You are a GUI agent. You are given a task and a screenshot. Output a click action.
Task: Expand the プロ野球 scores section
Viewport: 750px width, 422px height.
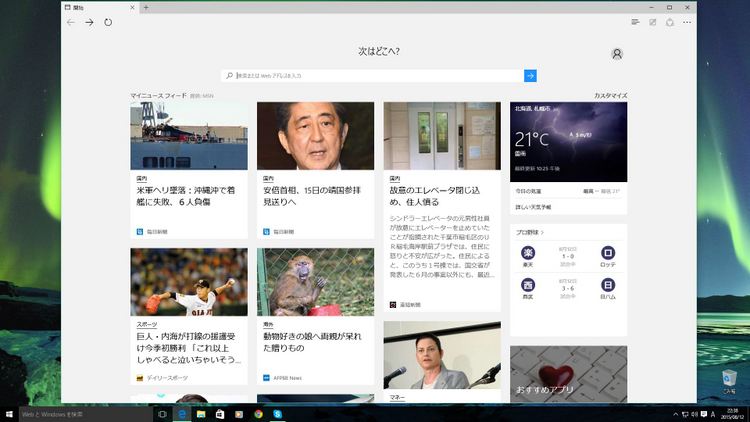point(529,233)
